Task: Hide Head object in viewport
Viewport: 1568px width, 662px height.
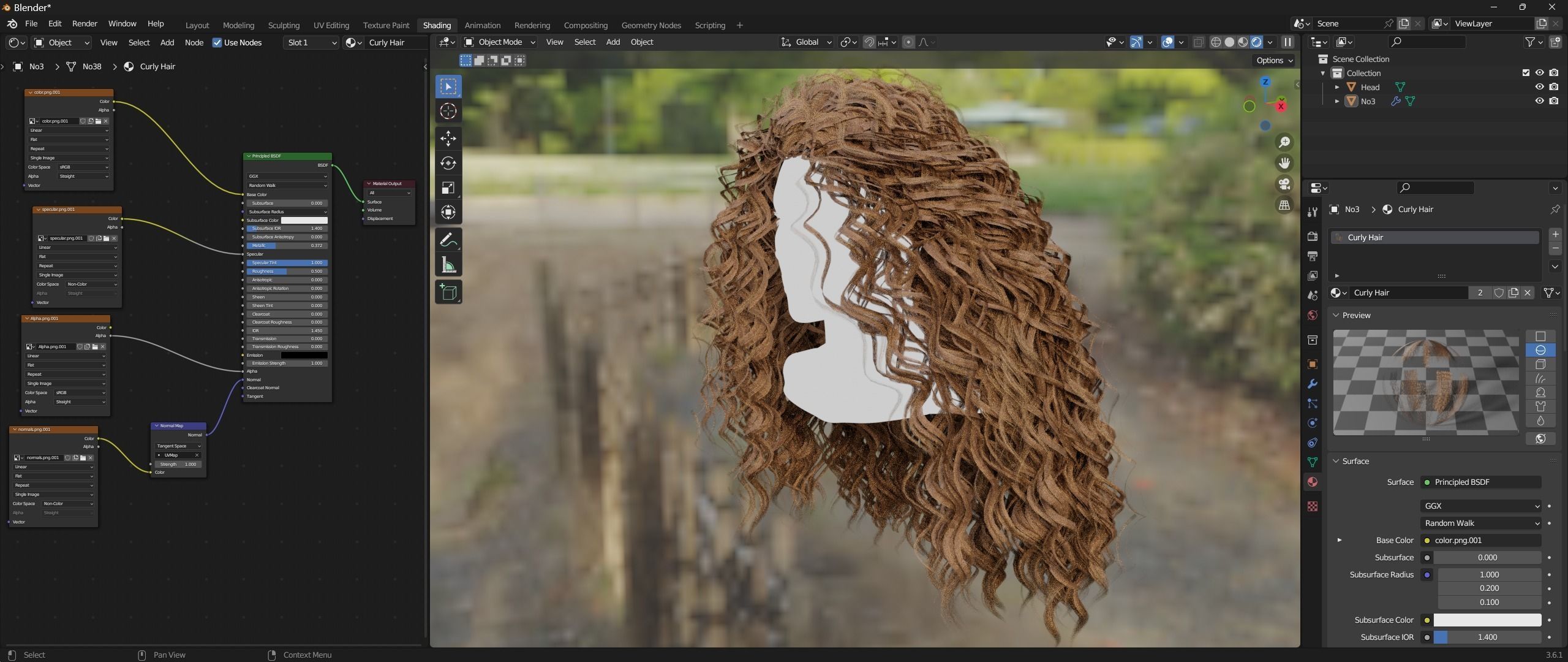Action: click(x=1539, y=87)
